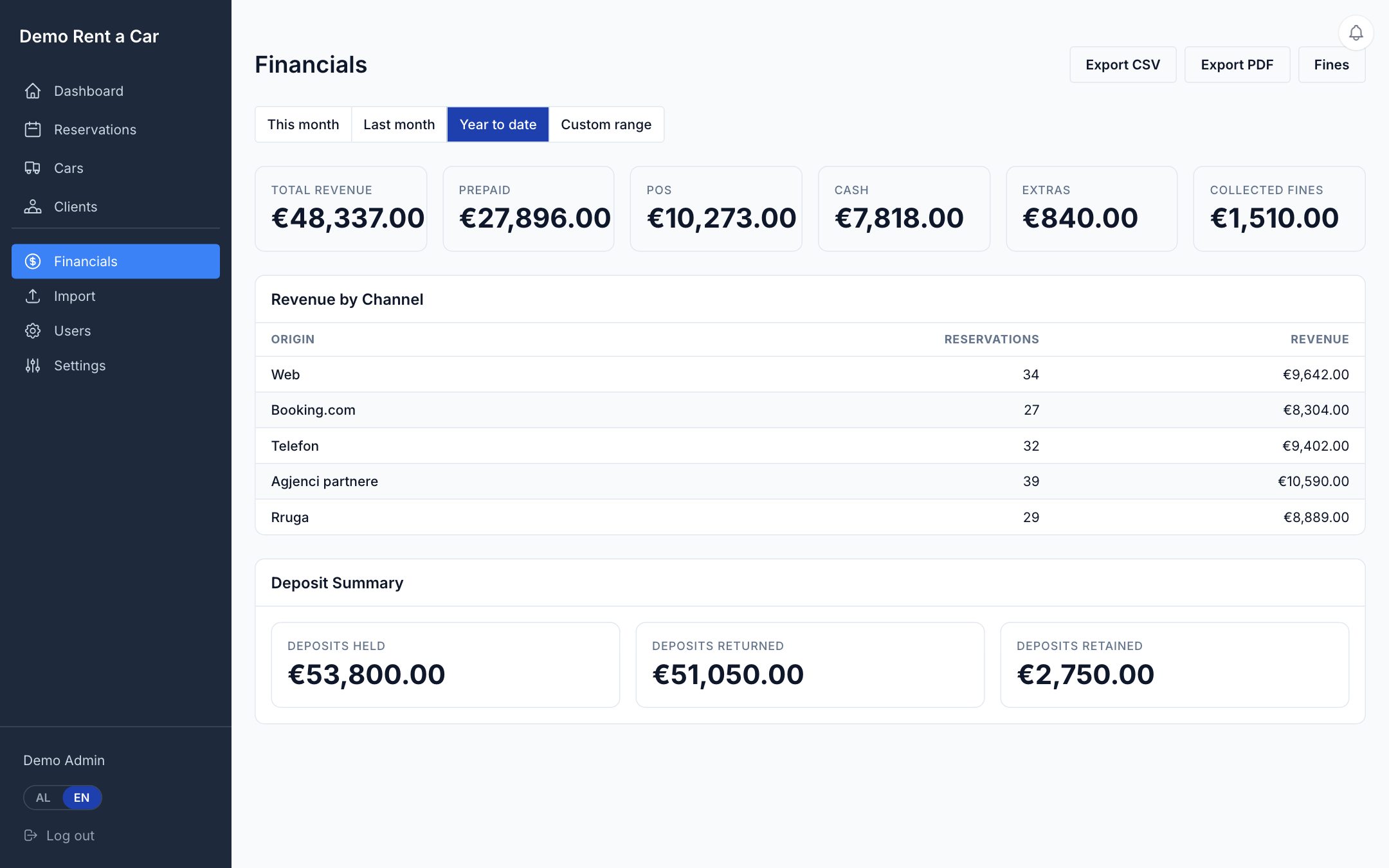The image size is (1389, 868).
Task: Click the Deposits Retained amount
Action: [x=1085, y=674]
